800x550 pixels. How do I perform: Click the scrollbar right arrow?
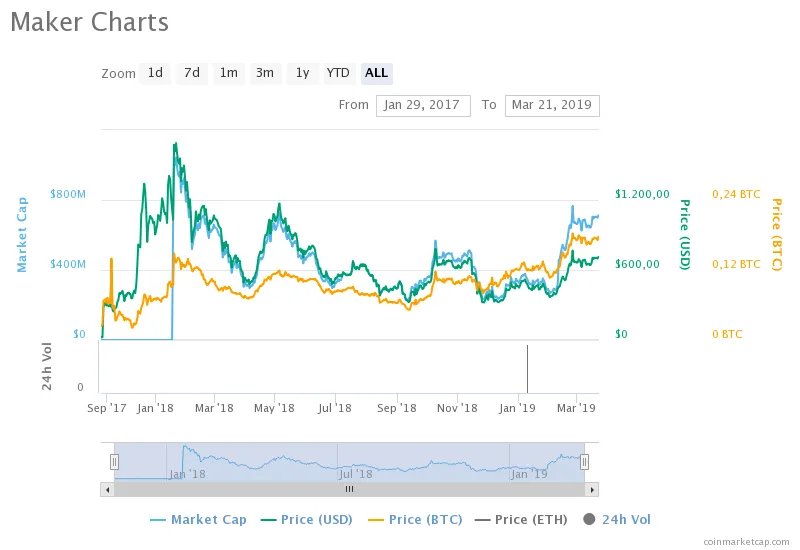pyautogui.click(x=592, y=490)
